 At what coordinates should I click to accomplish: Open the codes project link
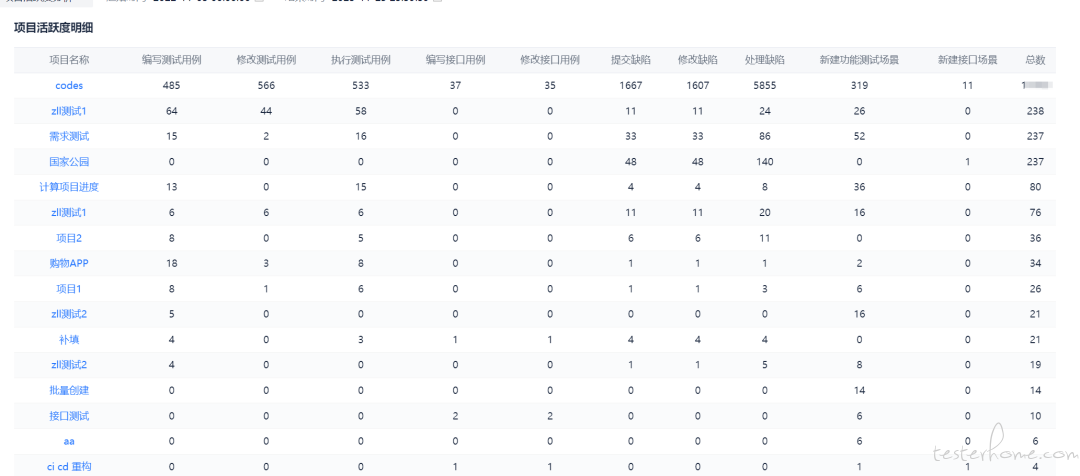coord(69,86)
